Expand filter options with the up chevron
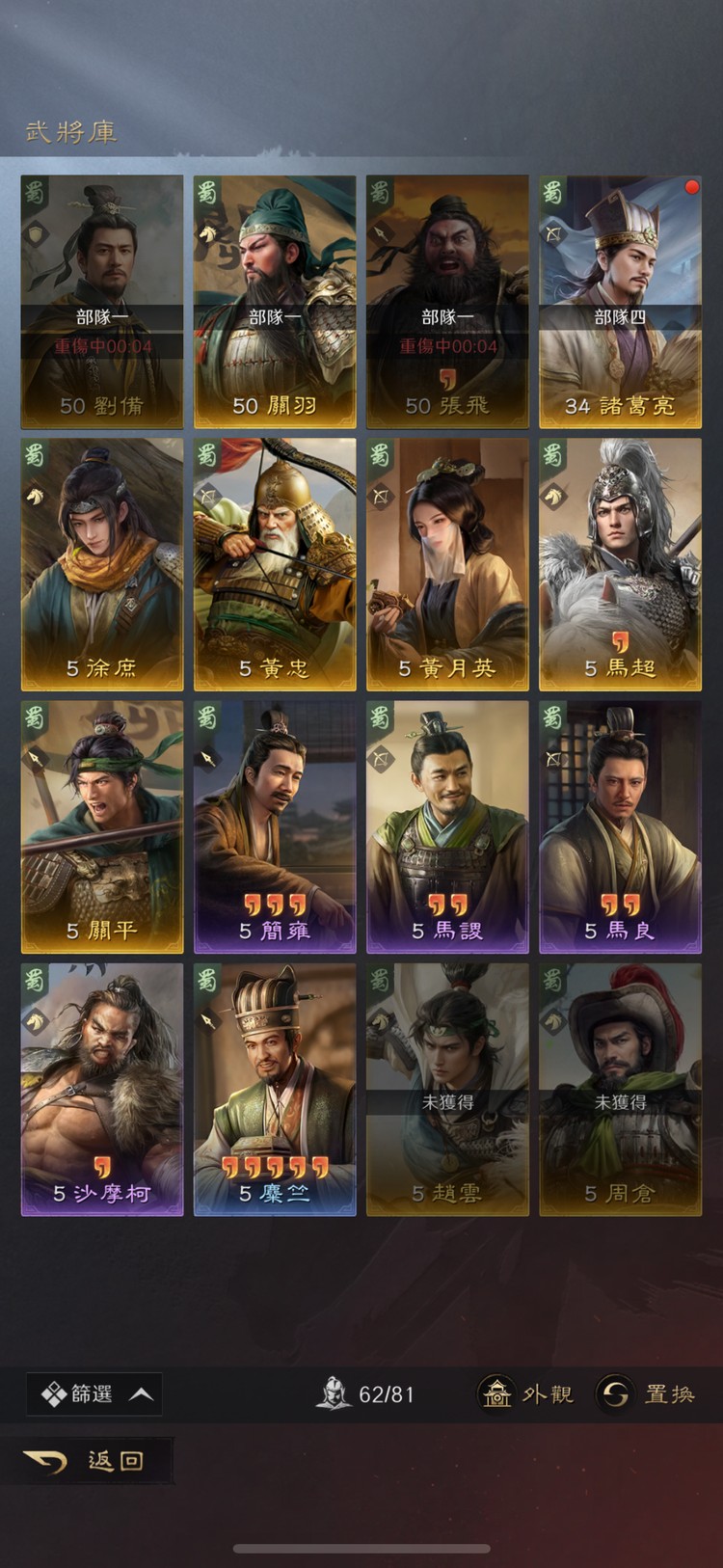The width and height of the screenshot is (723, 1568). pos(141,1394)
